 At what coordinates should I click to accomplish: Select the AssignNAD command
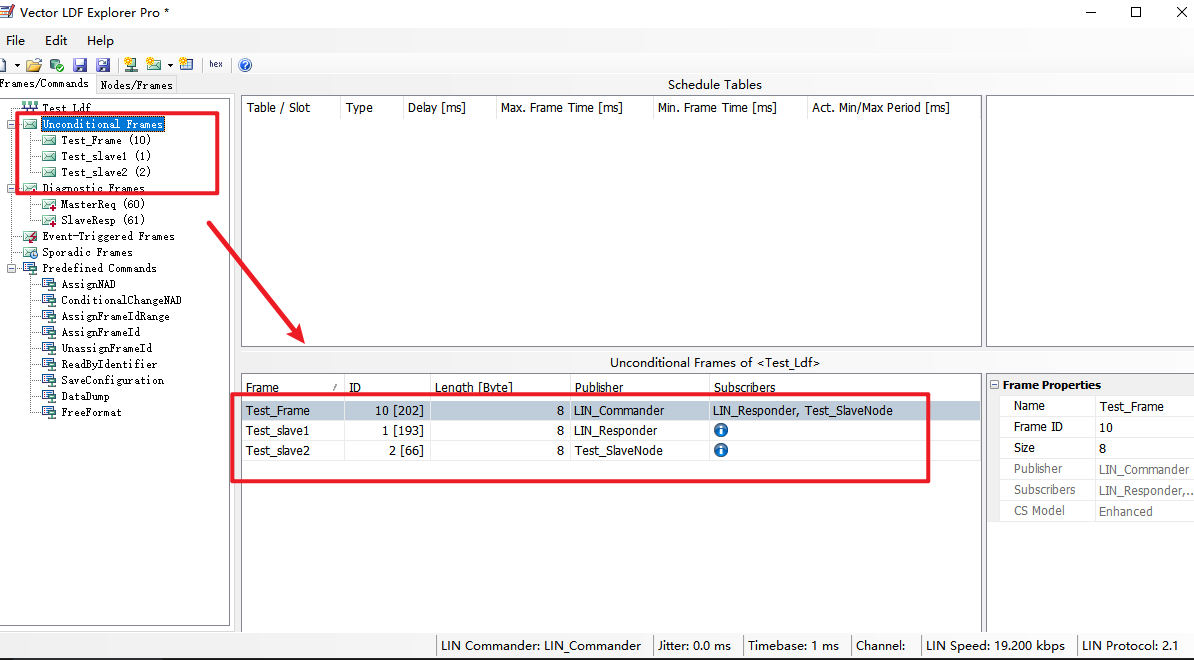[88, 284]
